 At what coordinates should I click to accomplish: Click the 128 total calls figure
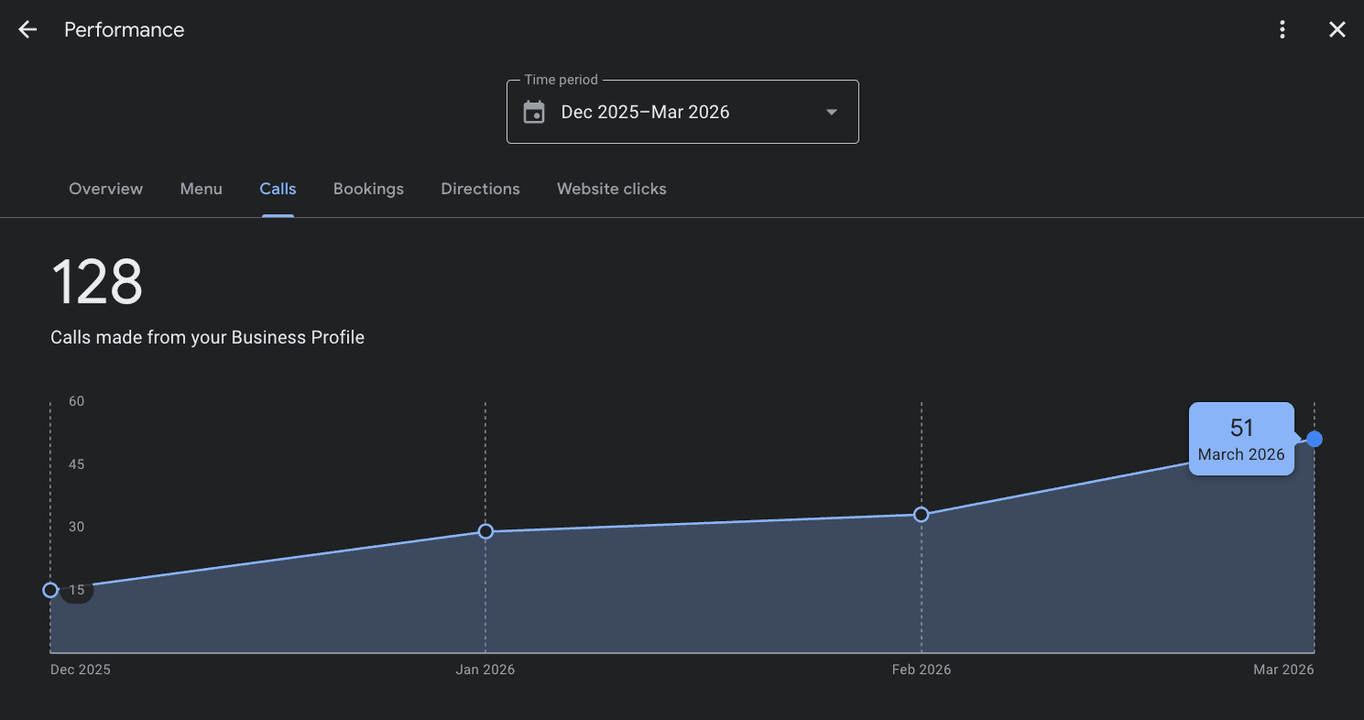[97, 282]
